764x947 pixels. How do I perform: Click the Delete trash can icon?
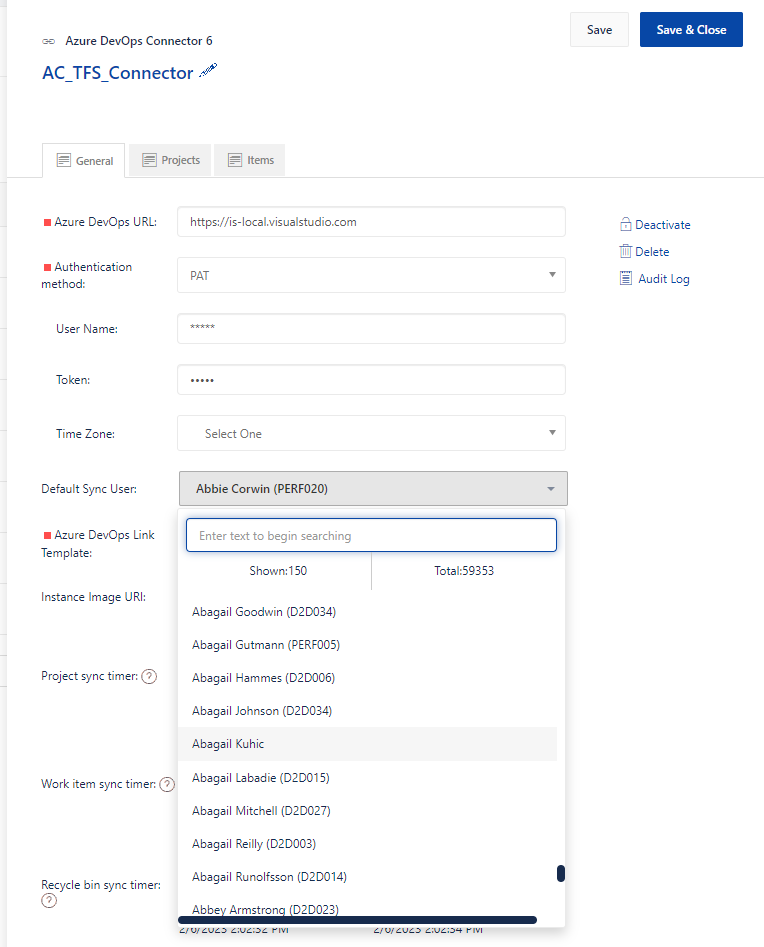[625, 251]
